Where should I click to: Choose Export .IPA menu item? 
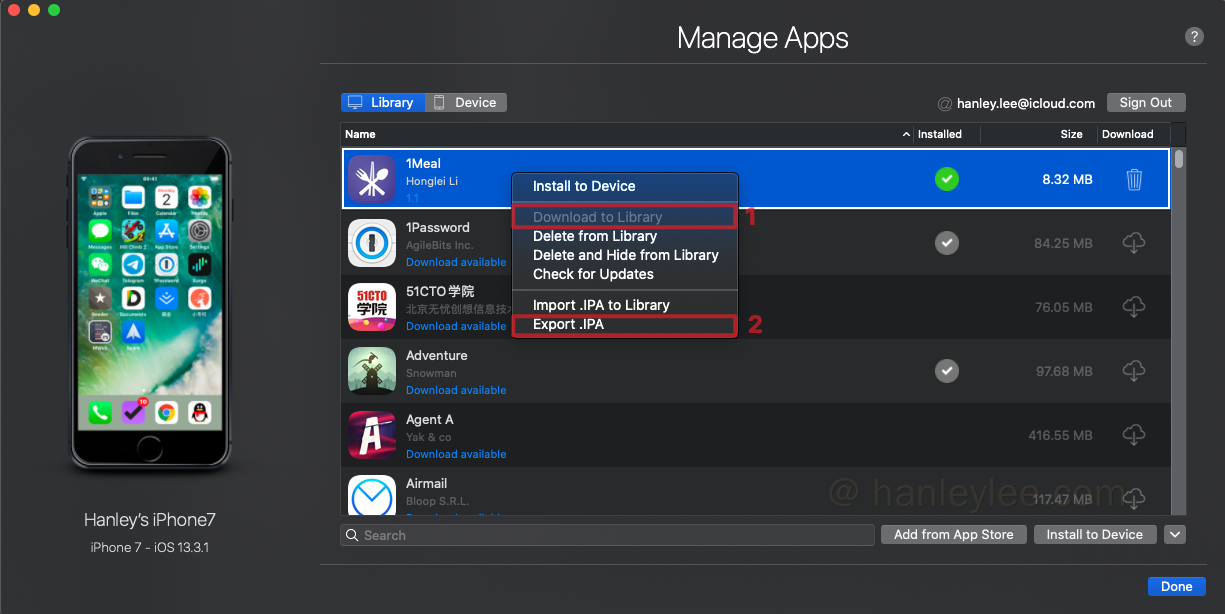click(625, 324)
